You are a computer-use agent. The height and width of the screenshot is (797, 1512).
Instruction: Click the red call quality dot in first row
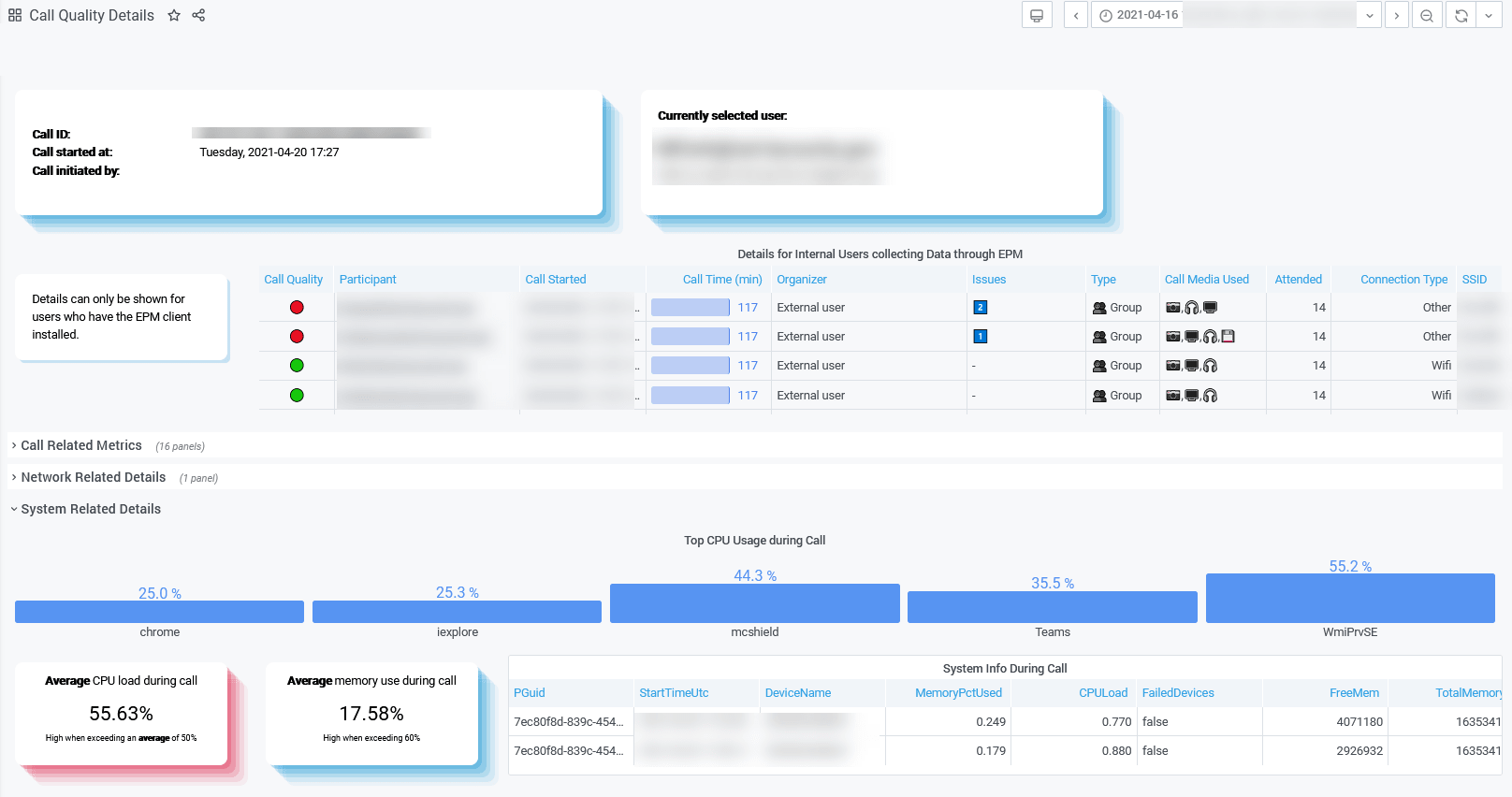pos(297,308)
